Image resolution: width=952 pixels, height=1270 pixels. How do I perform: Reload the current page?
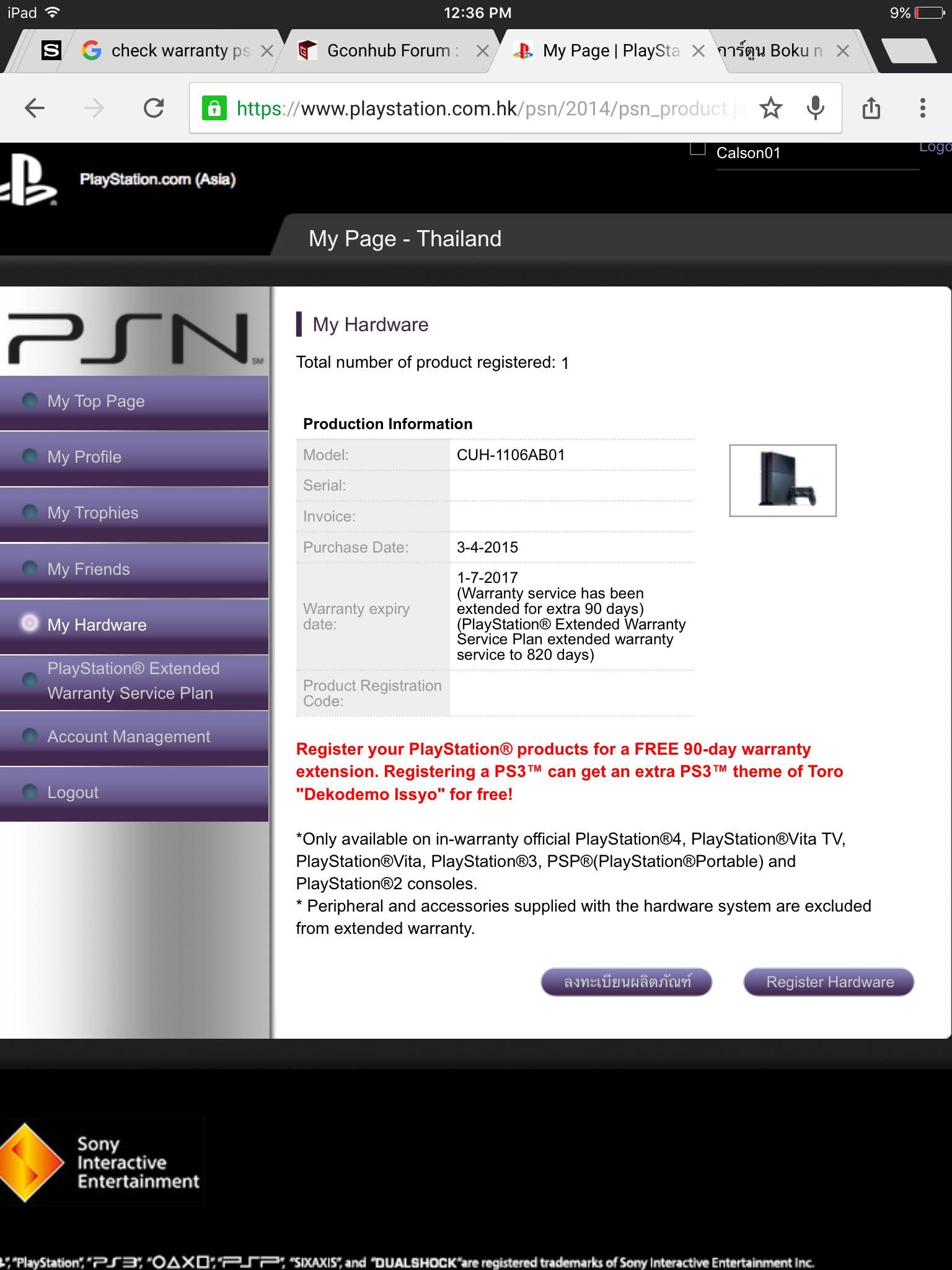tap(154, 109)
